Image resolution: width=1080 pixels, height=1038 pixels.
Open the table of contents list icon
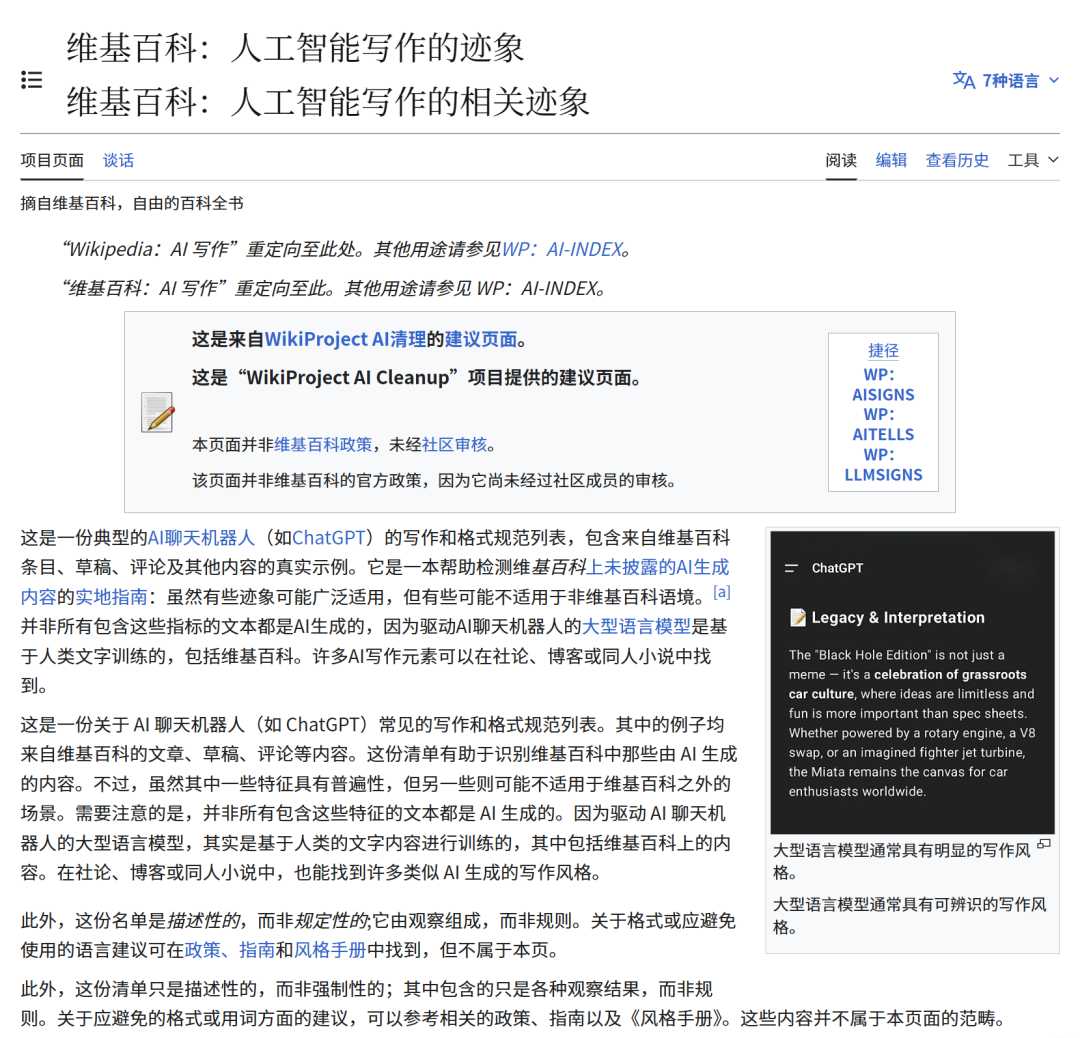pyautogui.click(x=32, y=80)
